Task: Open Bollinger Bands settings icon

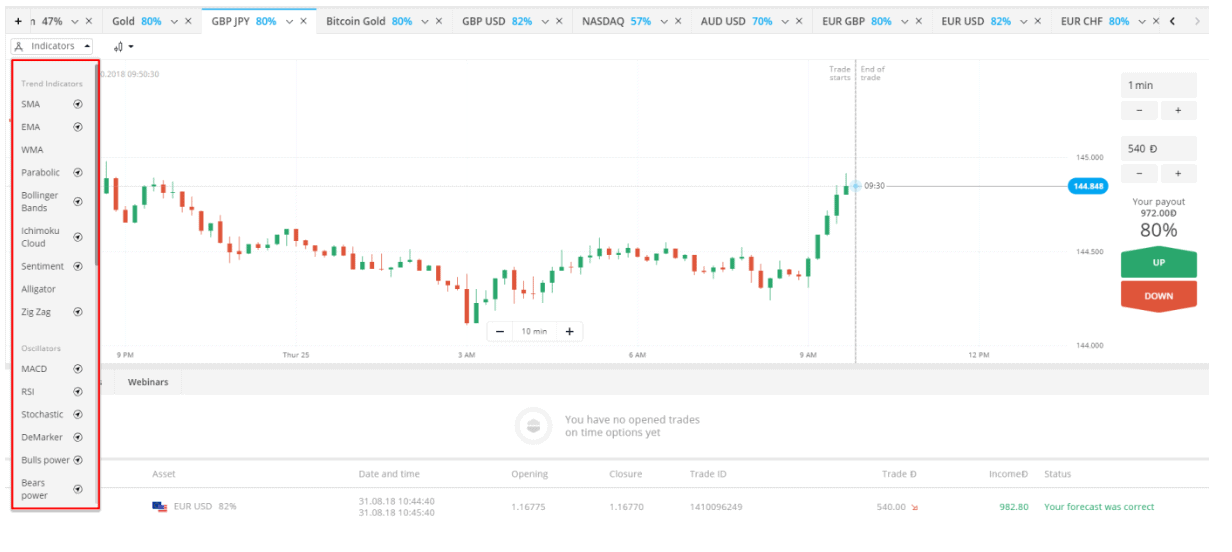Action: (78, 201)
